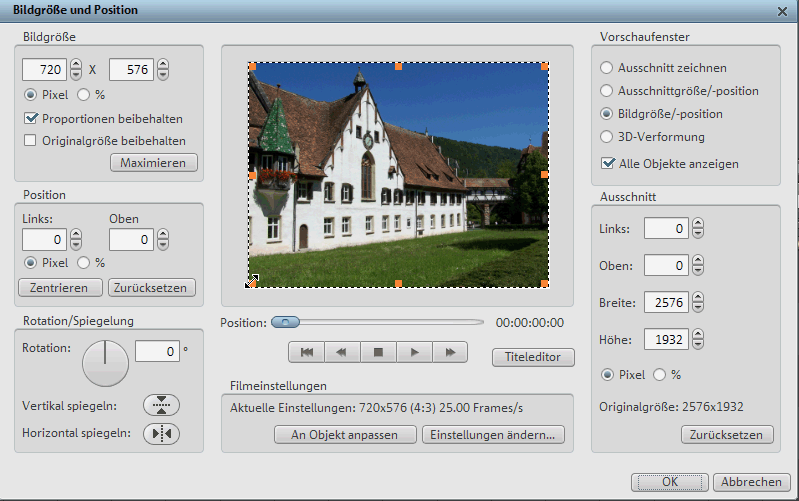Click bottom-right orange handle of preview image

pos(545,283)
